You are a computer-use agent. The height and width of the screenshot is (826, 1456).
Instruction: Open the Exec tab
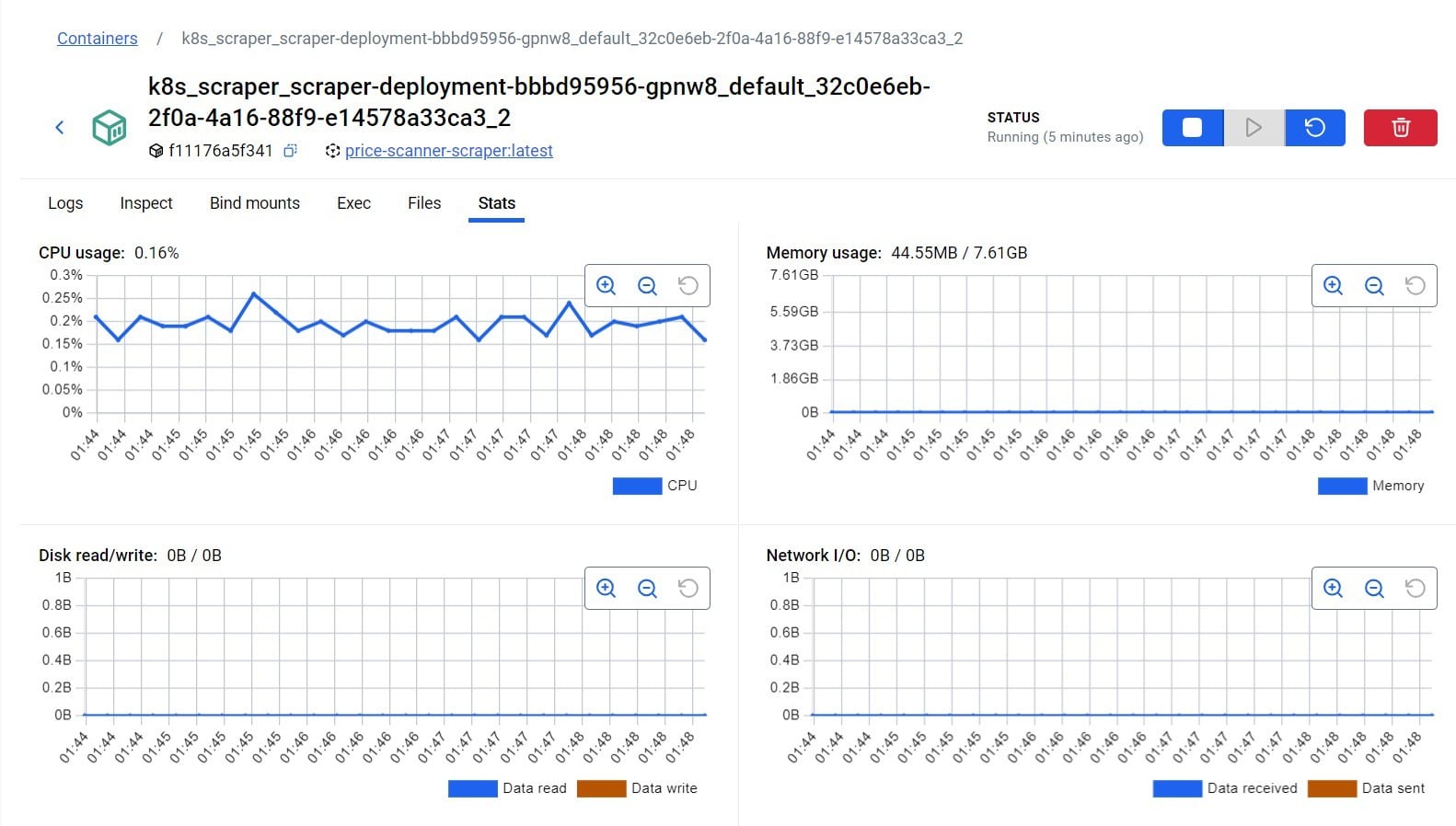[x=353, y=203]
